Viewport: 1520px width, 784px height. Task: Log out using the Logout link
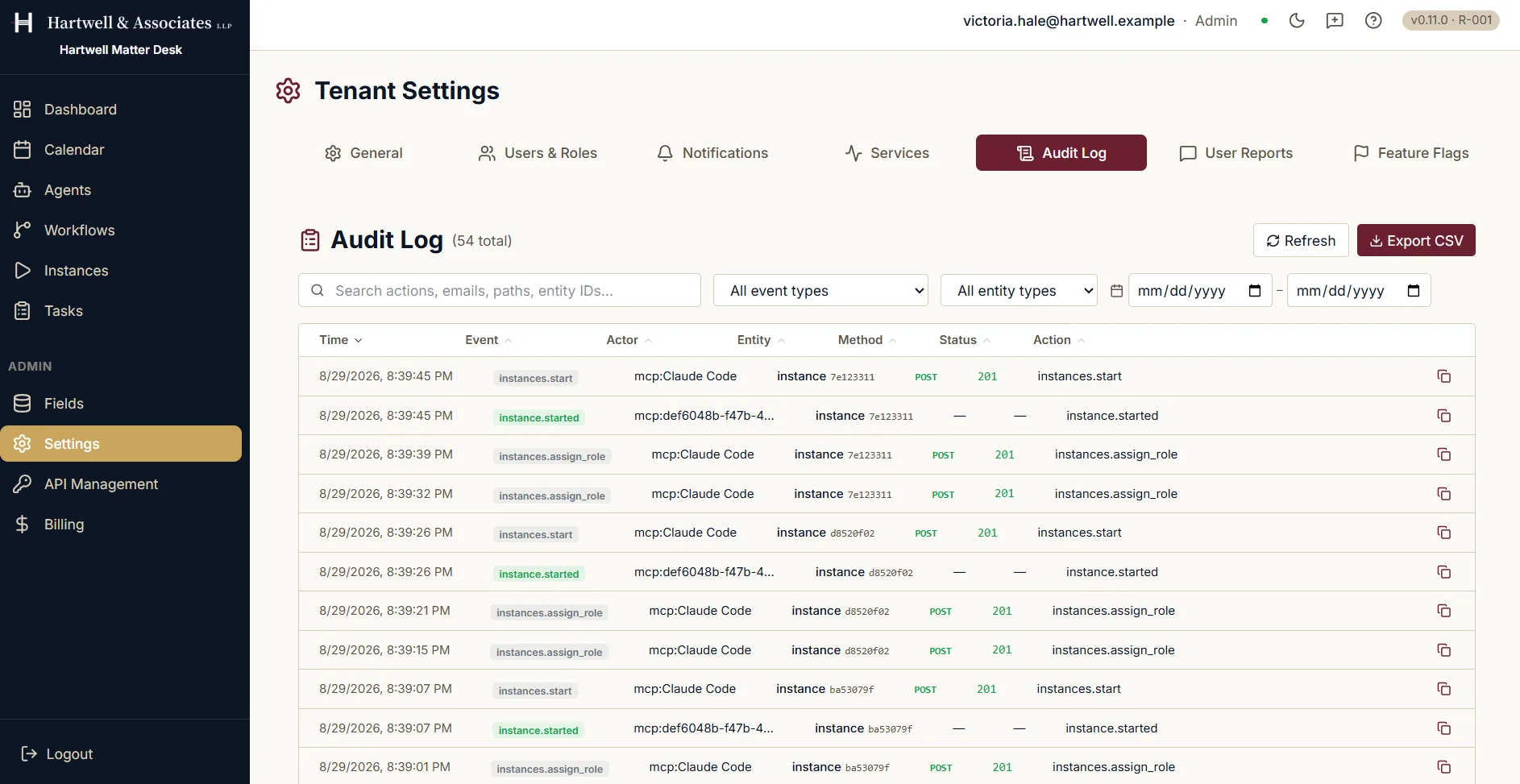click(56, 754)
